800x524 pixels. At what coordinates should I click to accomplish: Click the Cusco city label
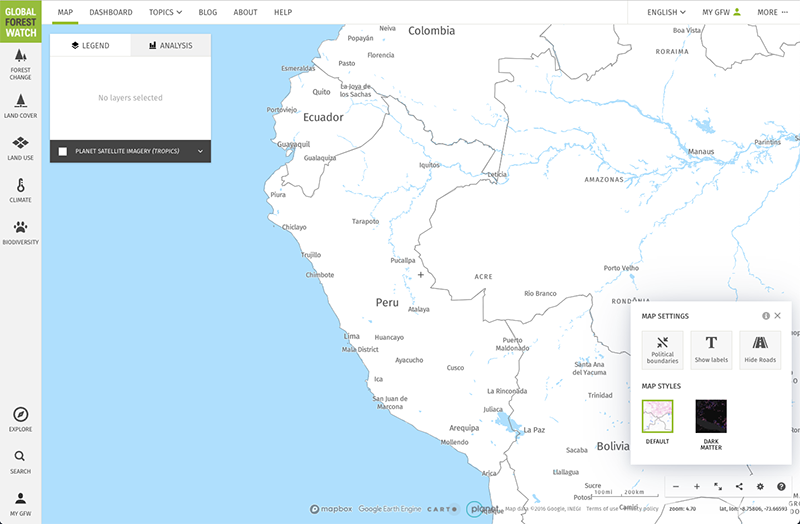pos(455,368)
